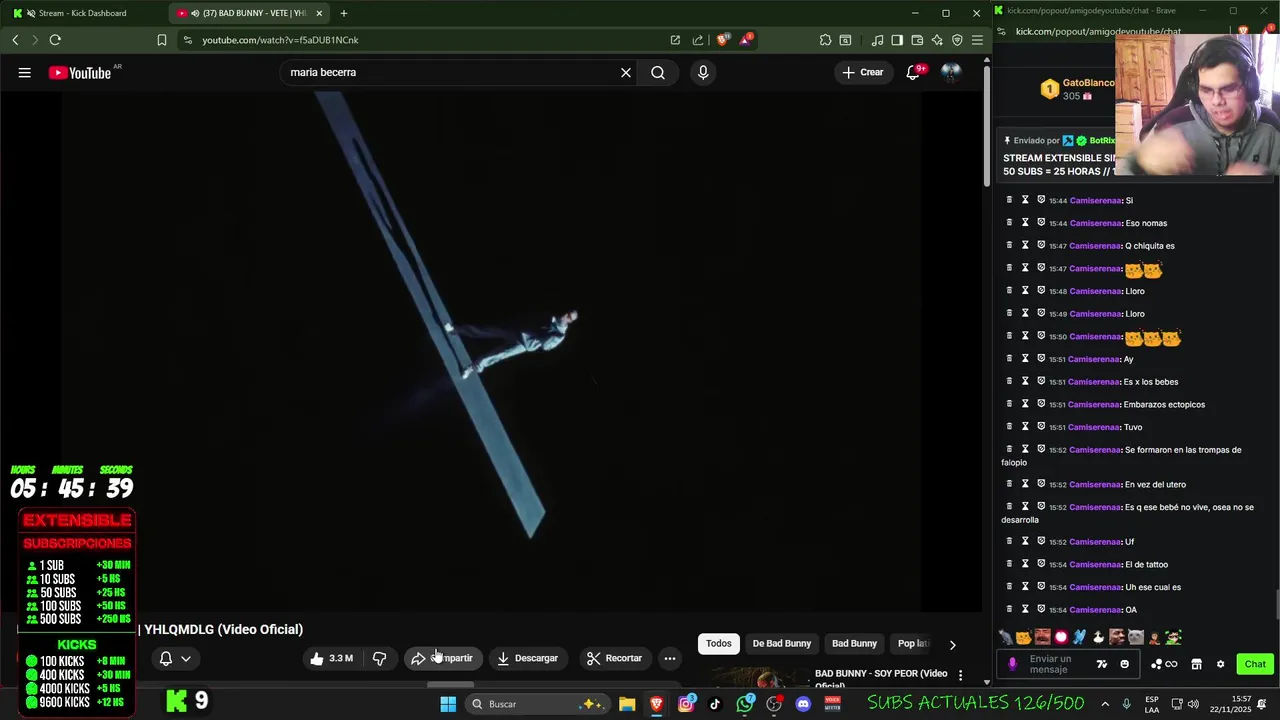Reload the YouTube page
The image size is (1280, 720).
point(55,40)
